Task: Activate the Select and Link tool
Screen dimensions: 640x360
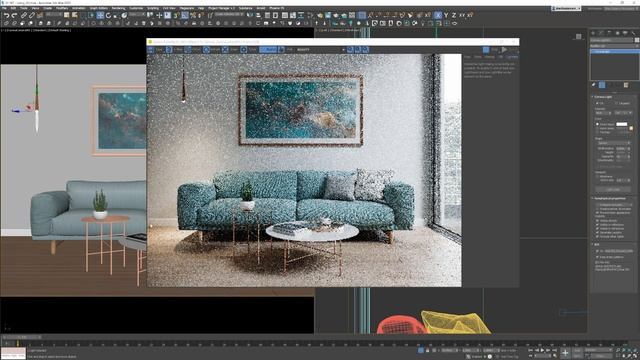Action: coord(24,15)
